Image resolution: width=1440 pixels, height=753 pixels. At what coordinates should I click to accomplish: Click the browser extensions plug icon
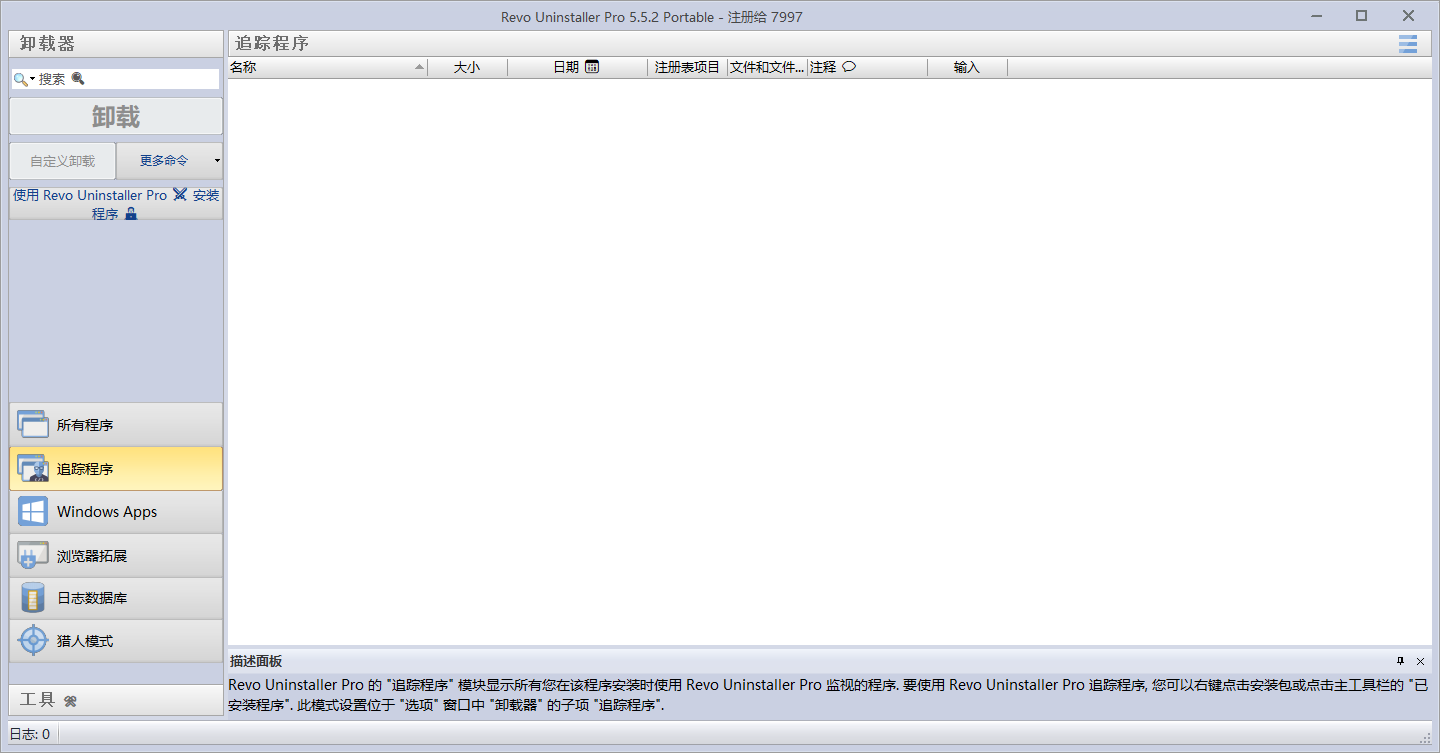point(33,556)
